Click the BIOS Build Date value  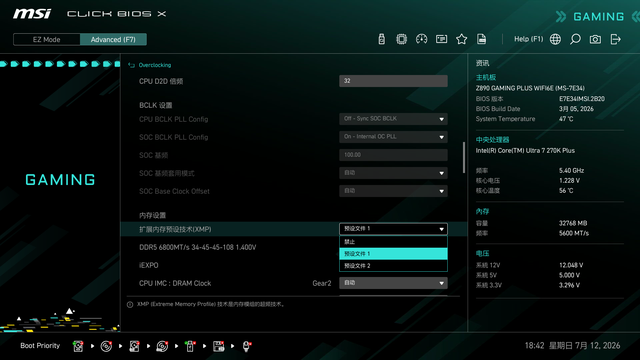click(x=576, y=109)
